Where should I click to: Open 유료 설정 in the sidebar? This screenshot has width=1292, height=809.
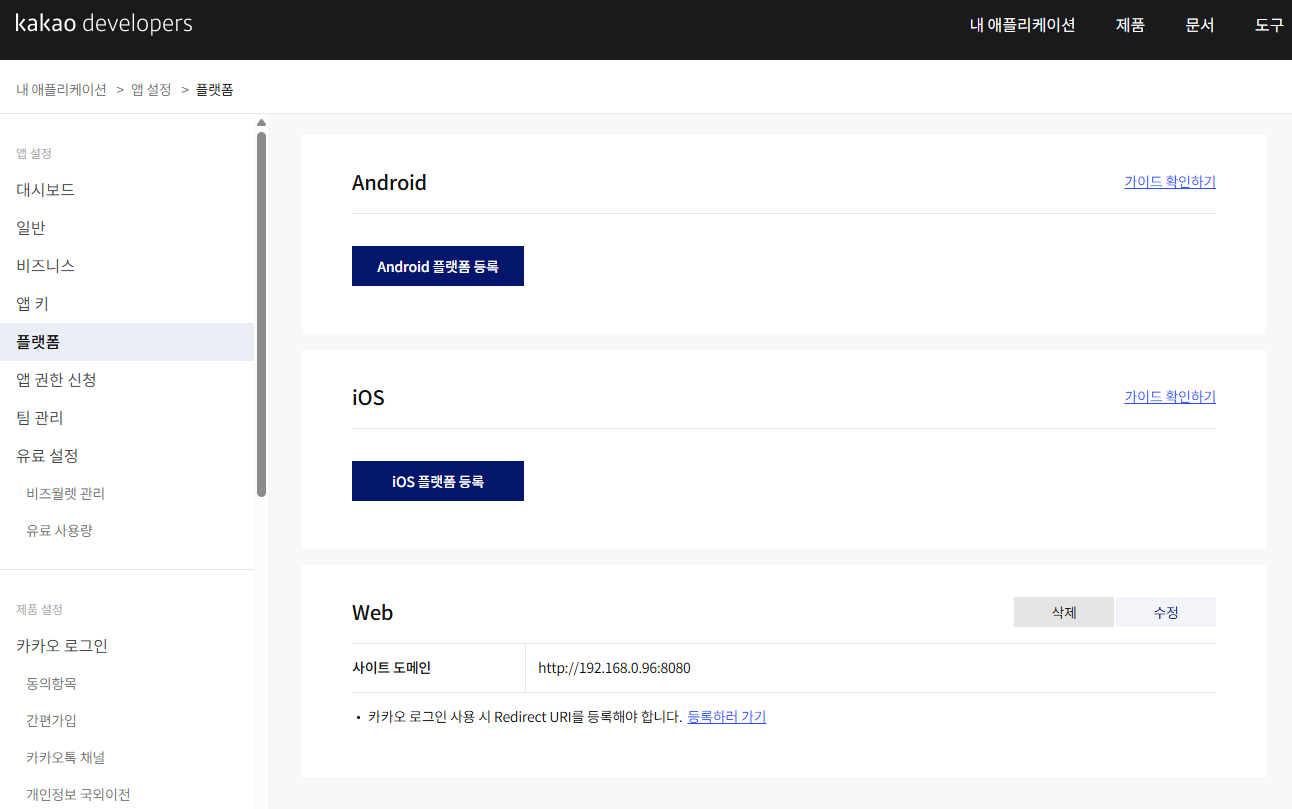127,456
